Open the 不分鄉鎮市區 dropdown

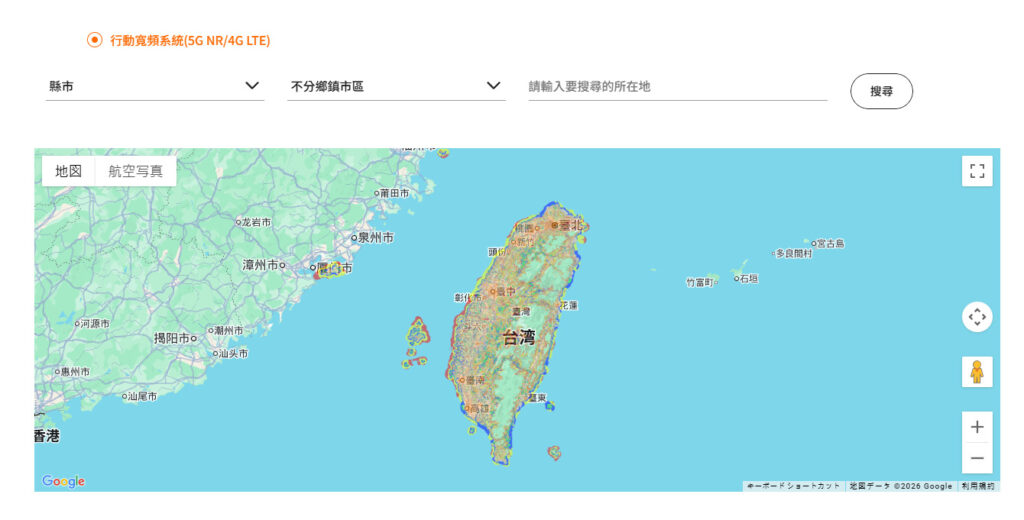click(x=396, y=86)
